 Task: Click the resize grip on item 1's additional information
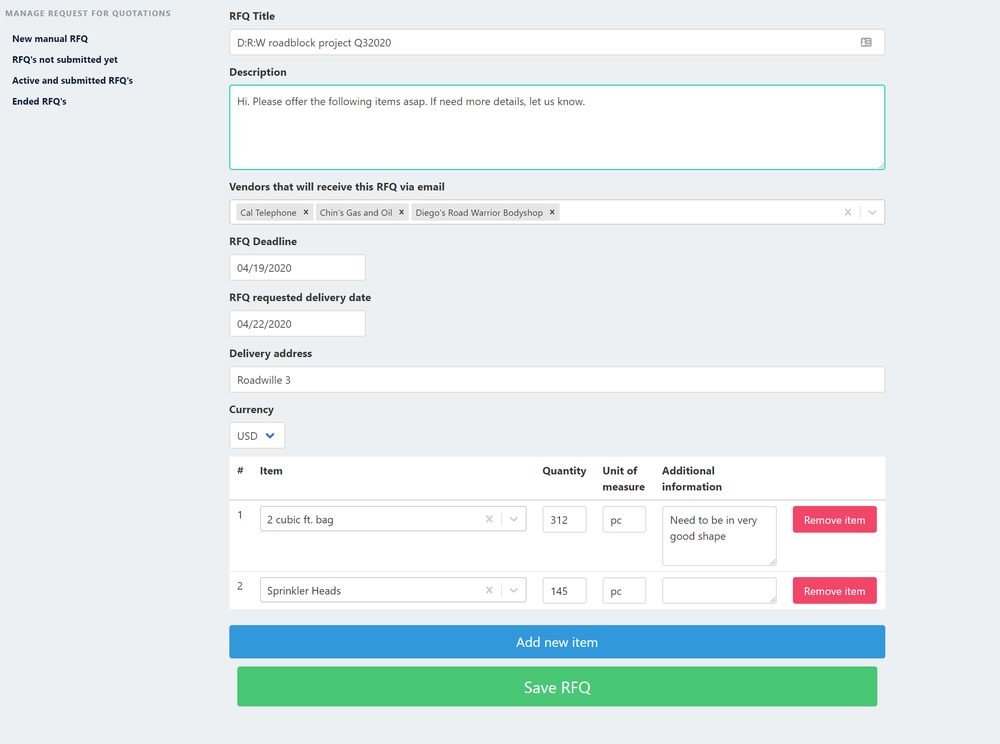773,564
